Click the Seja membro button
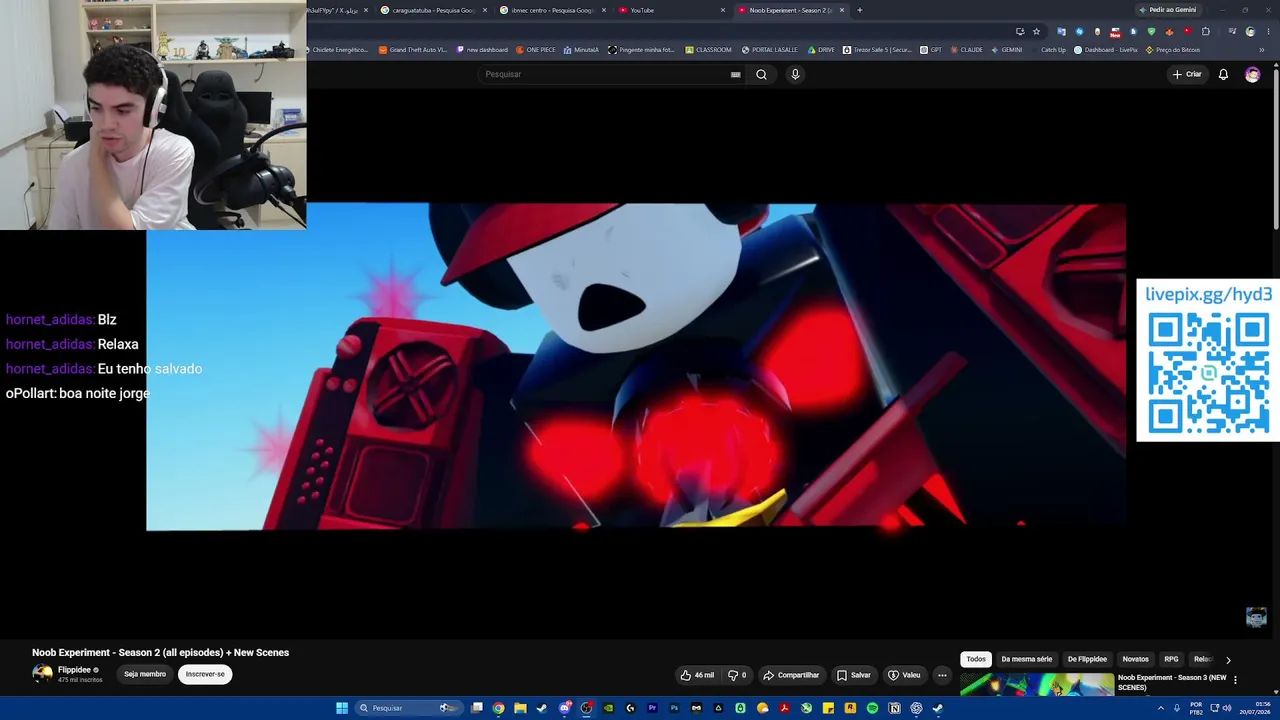Screen dimensions: 1280x720 tap(145, 674)
